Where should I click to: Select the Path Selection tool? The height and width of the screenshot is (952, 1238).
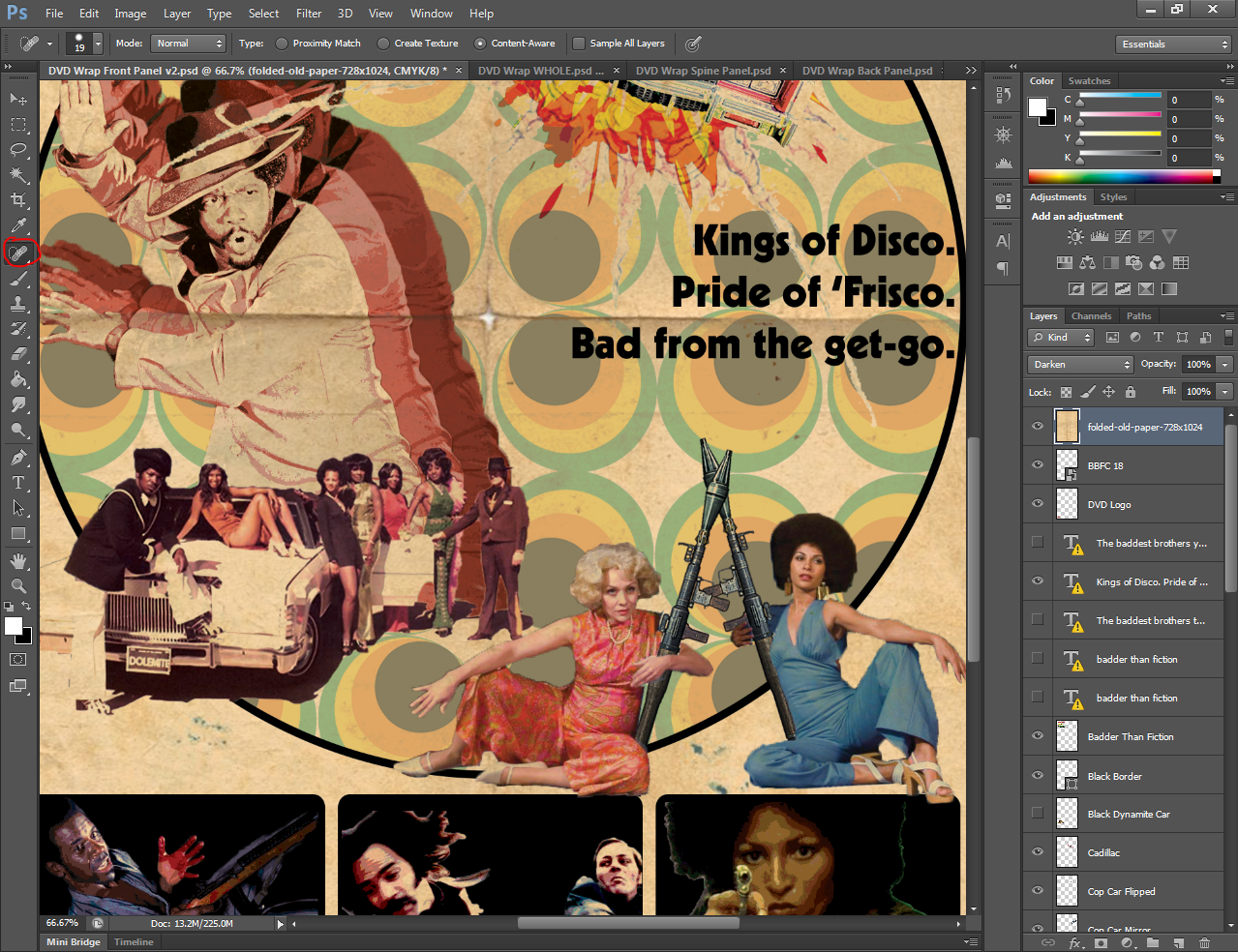18,508
